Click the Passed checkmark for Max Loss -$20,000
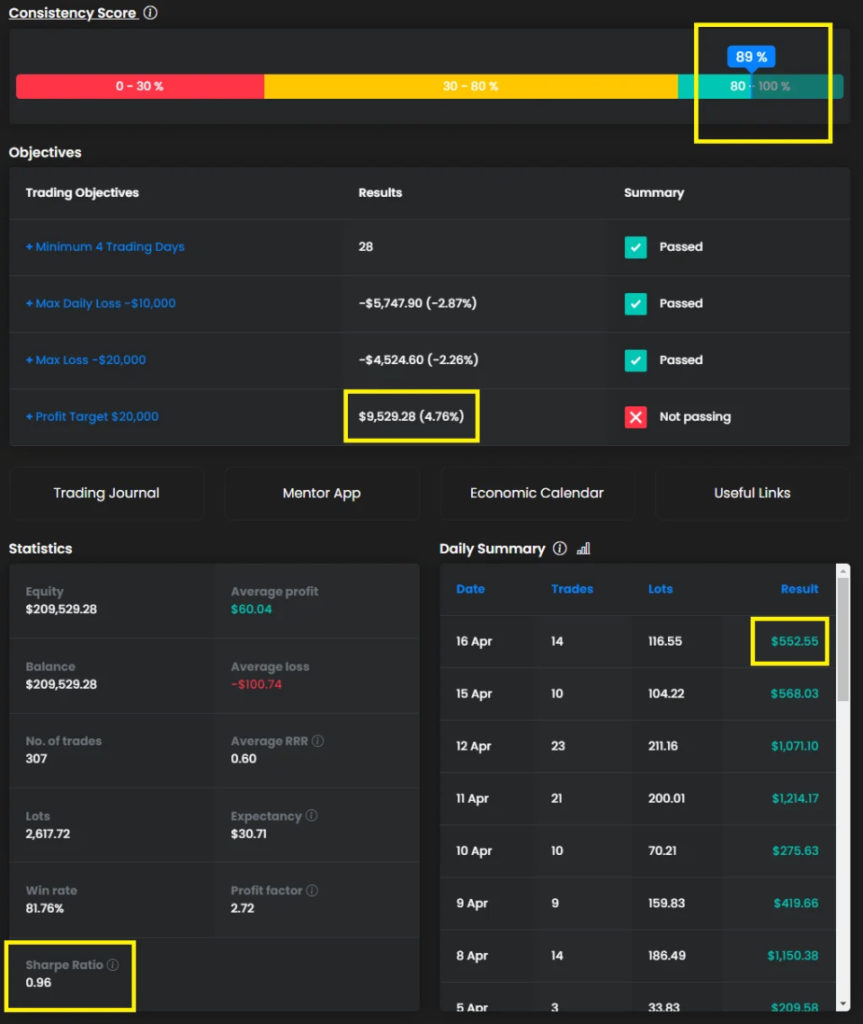Screen dimensions: 863x1024 (x=635, y=360)
